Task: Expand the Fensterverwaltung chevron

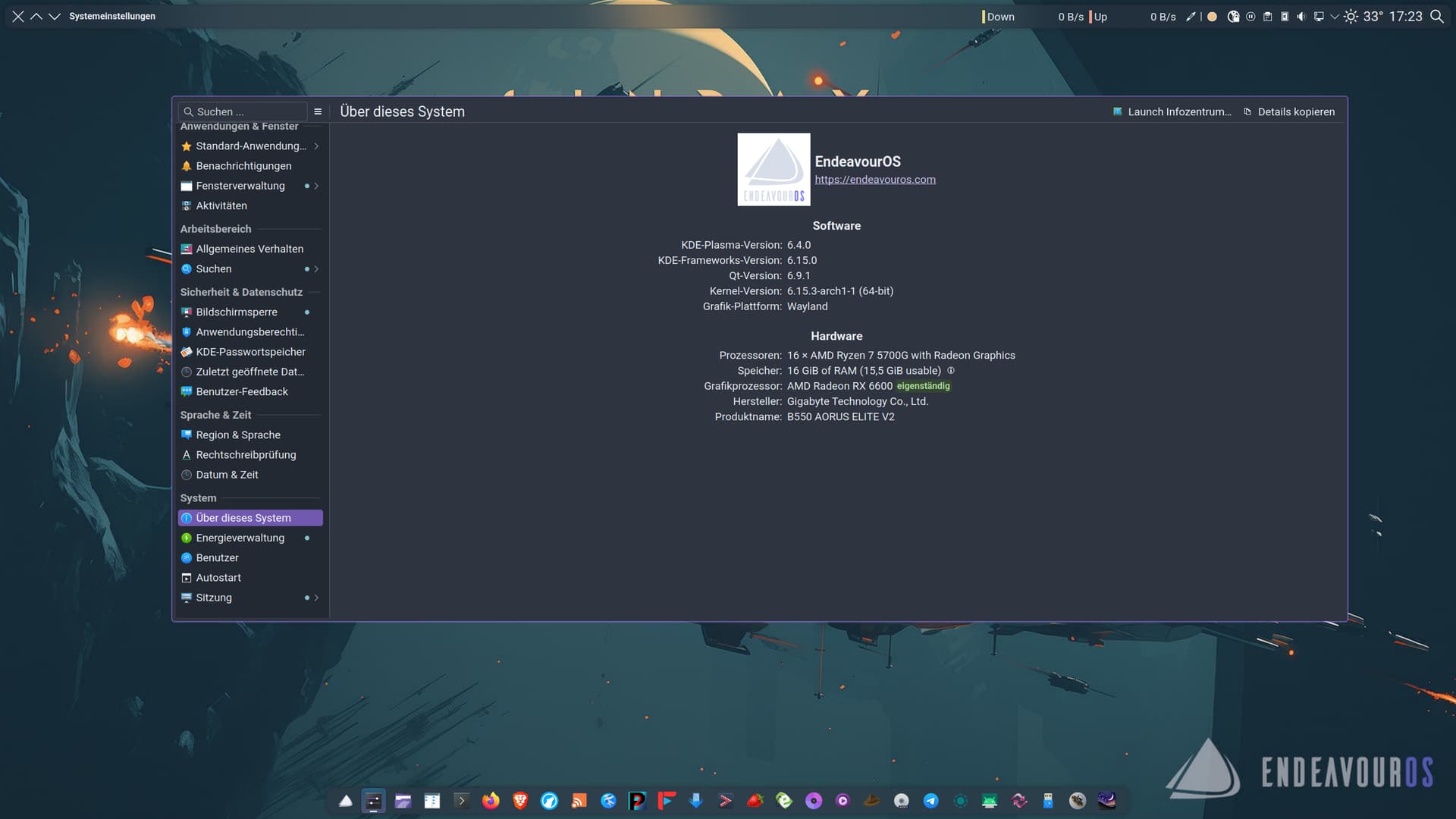Action: (316, 186)
